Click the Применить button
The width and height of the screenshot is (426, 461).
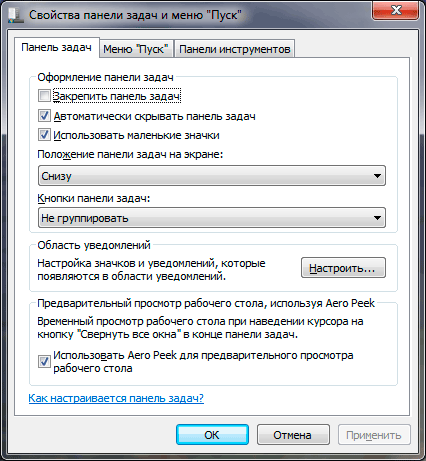(x=374, y=435)
